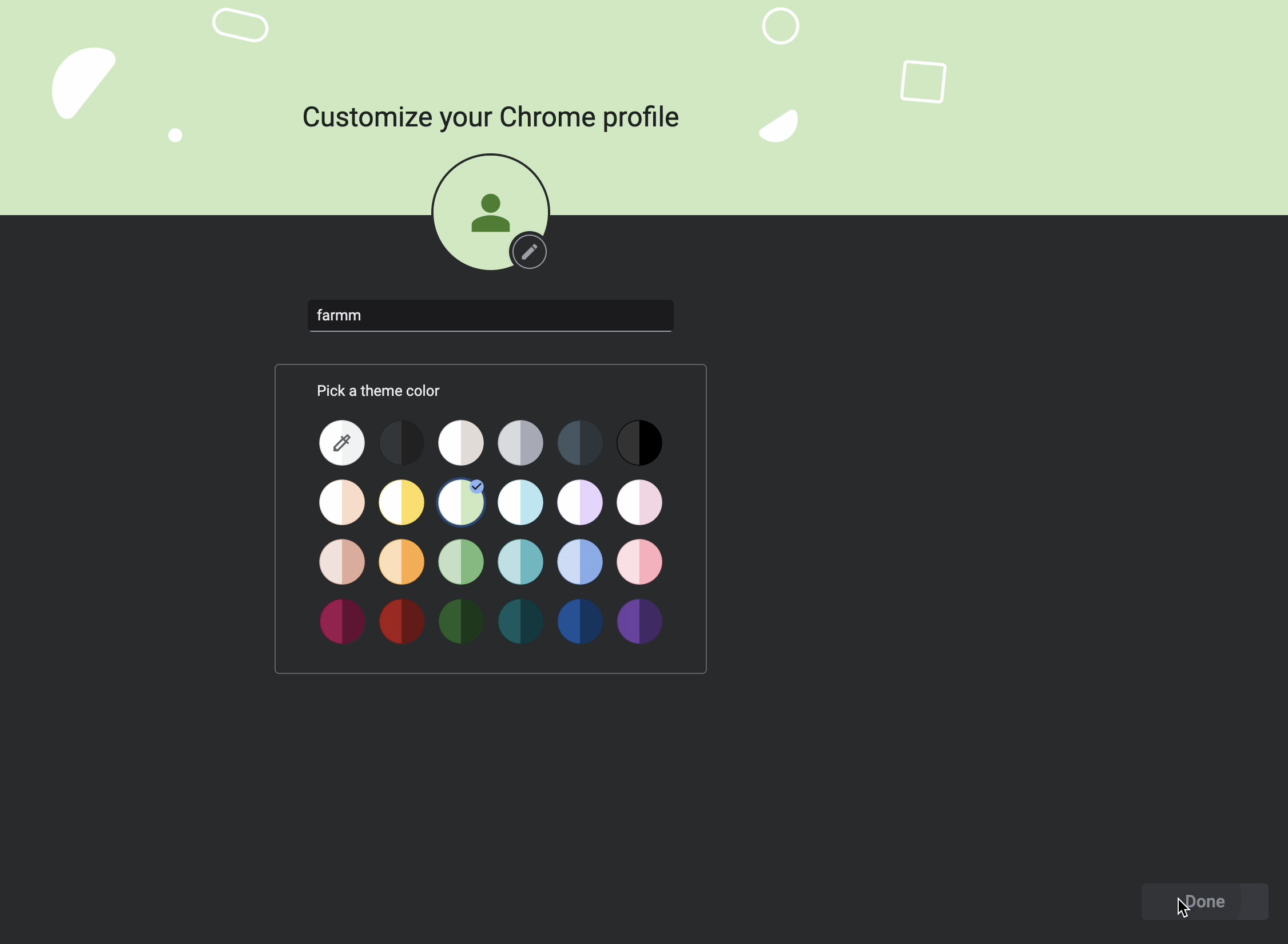
Task: Choose the dark purple theme color
Action: click(x=640, y=621)
